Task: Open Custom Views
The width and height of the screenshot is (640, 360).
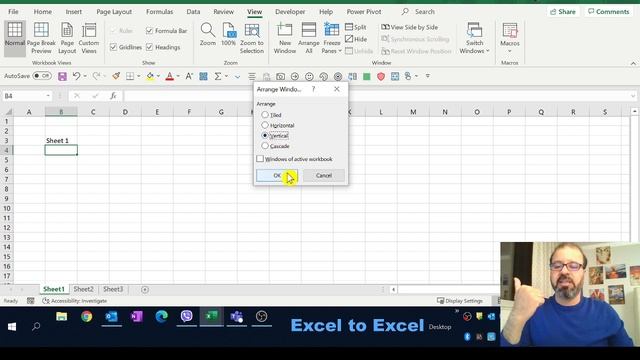Action: coord(89,38)
